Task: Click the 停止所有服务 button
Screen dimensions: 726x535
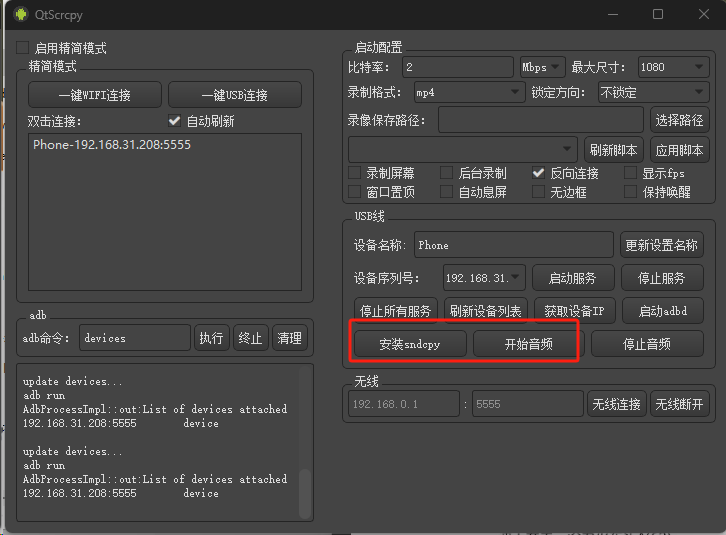Action: [x=395, y=310]
